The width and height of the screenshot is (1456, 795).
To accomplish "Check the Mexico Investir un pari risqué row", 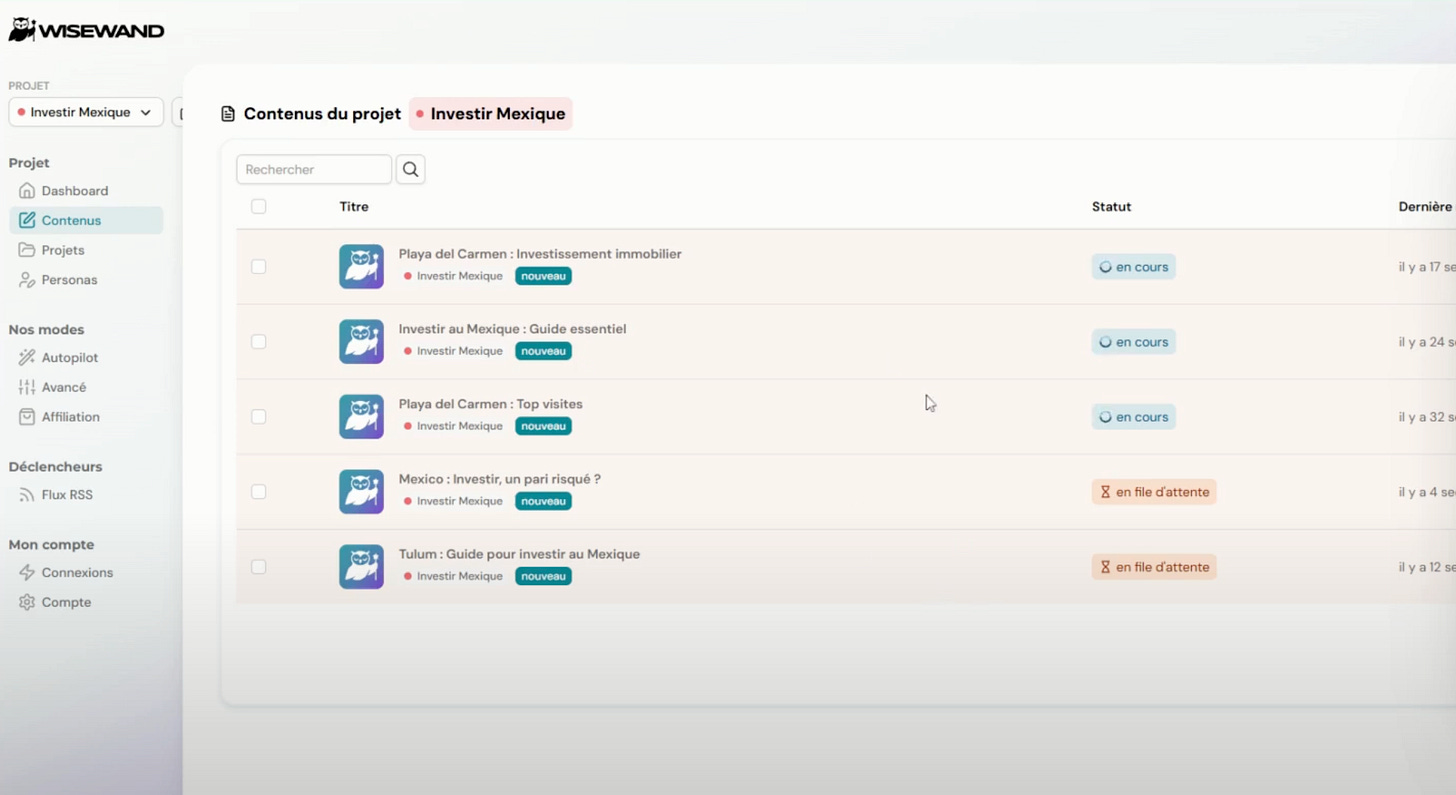I will pyautogui.click(x=259, y=492).
